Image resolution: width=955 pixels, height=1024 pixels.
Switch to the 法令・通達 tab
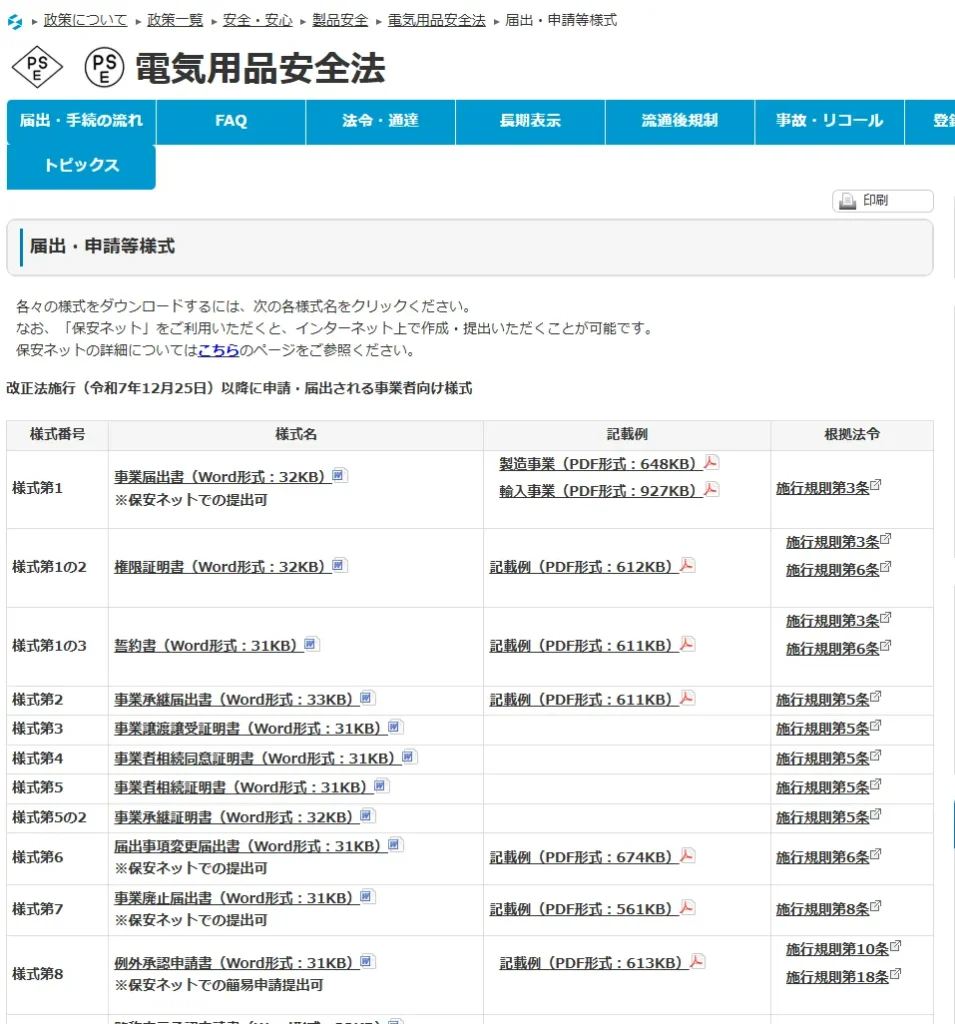380,121
